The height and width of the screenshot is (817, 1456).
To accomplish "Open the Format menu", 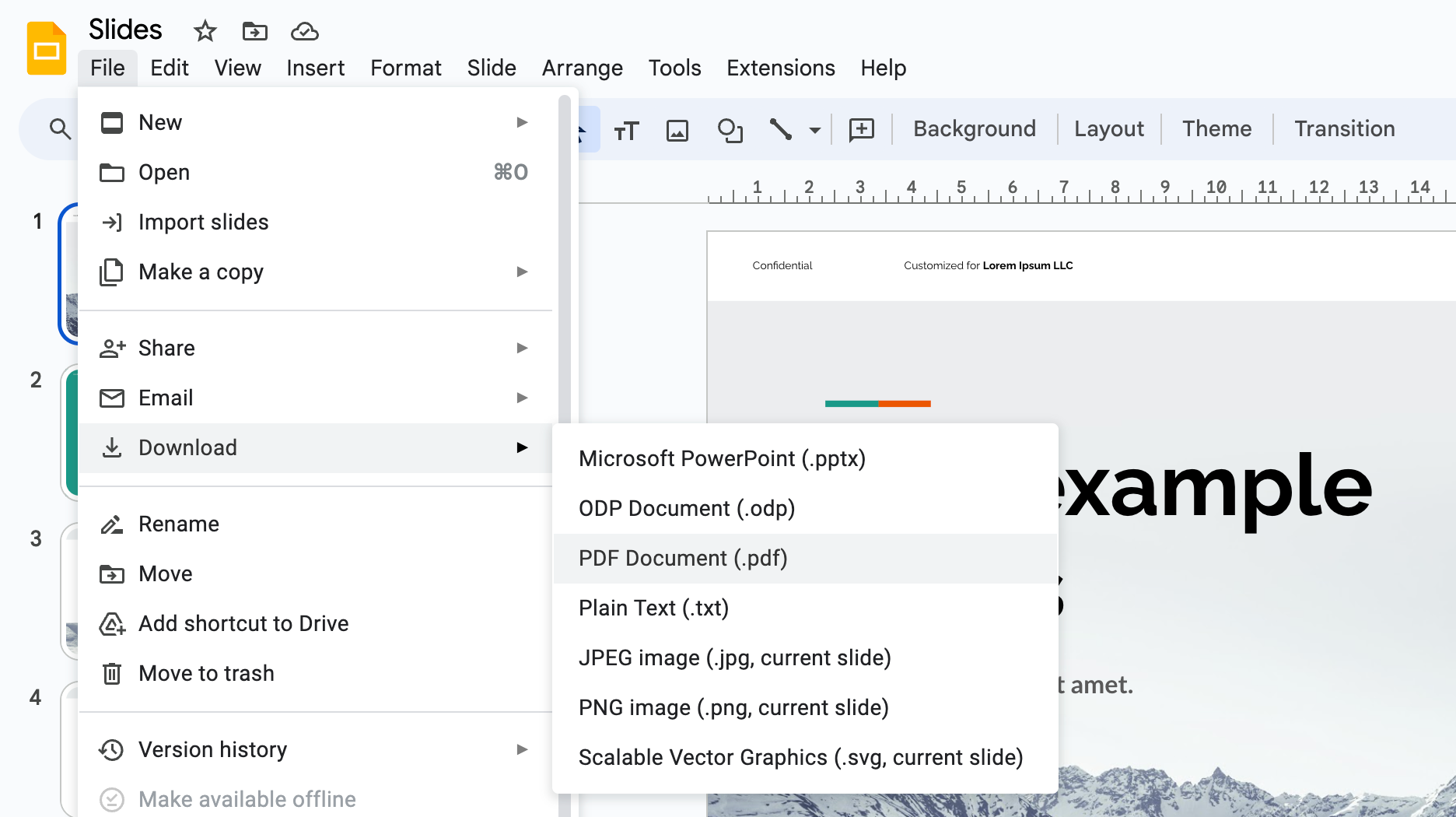I will (x=406, y=68).
